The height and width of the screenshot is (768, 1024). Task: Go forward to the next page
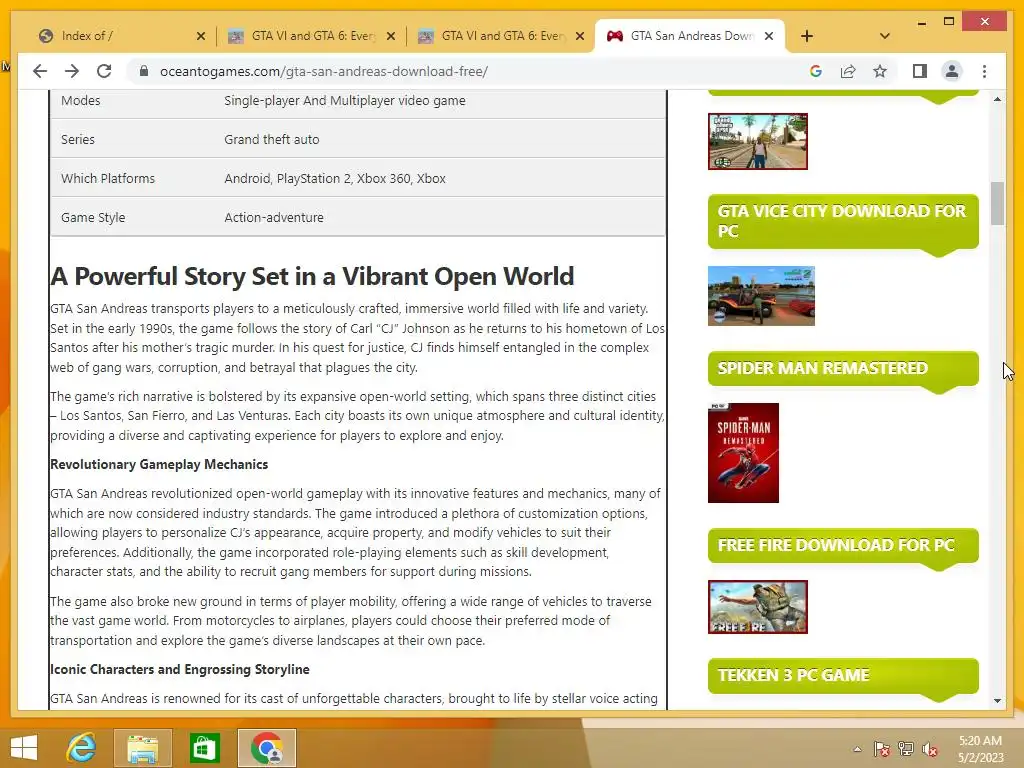click(72, 71)
